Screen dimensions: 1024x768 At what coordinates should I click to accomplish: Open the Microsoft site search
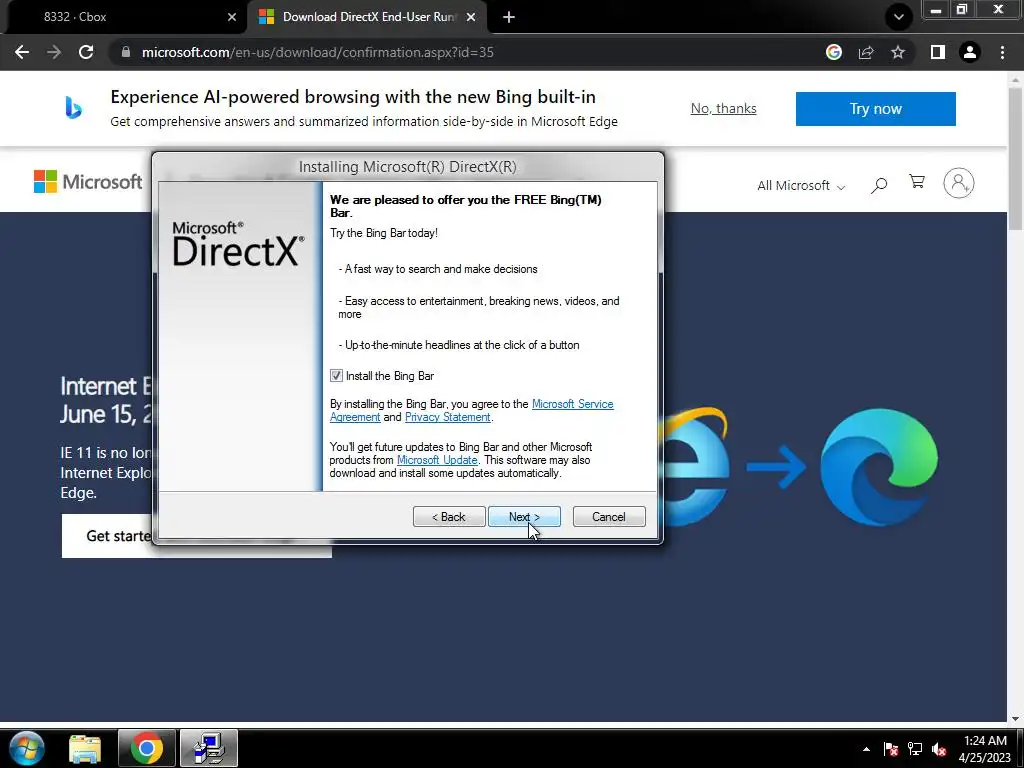(879, 185)
